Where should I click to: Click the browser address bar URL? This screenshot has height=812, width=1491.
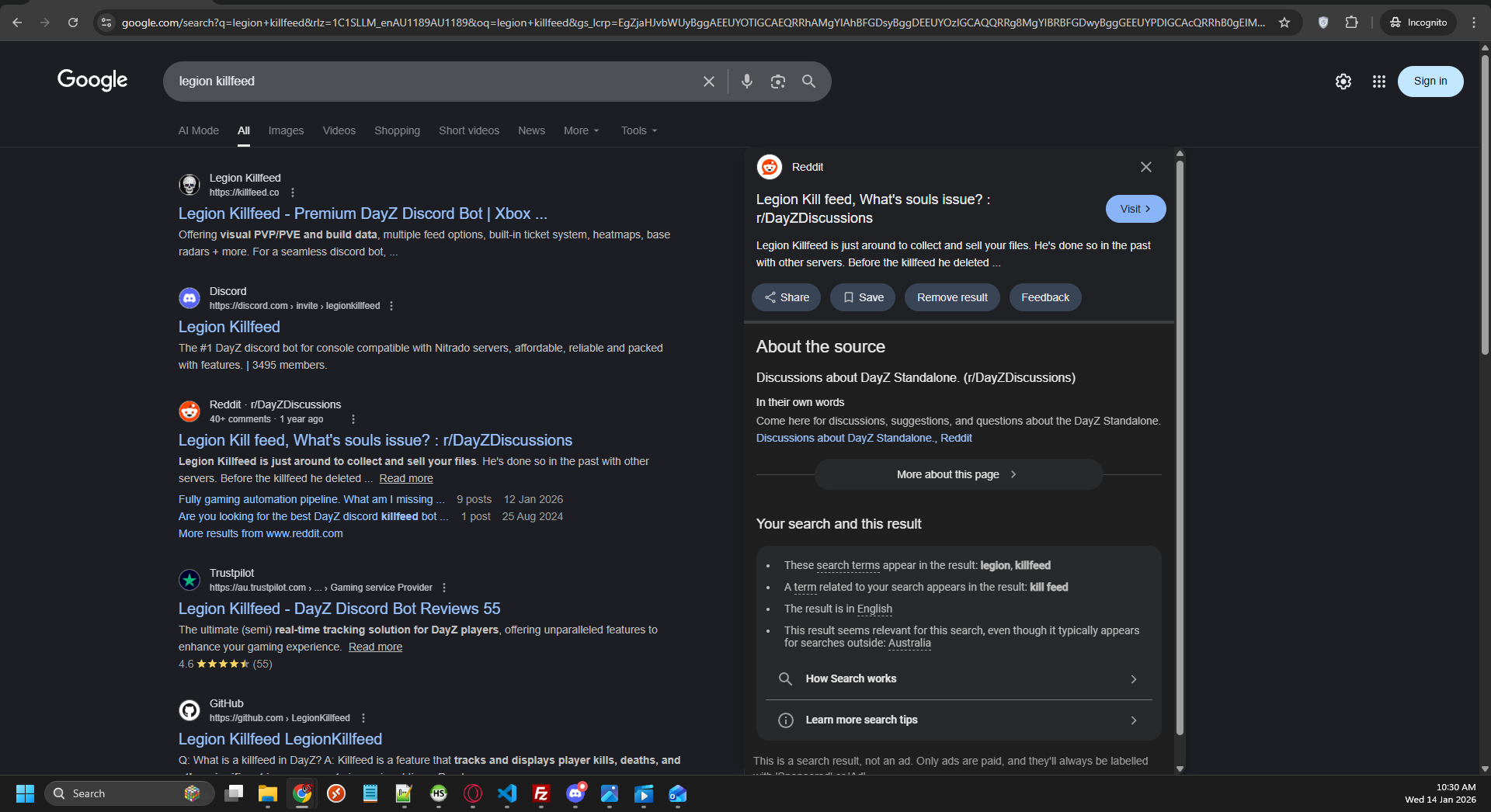pyautogui.click(x=693, y=23)
